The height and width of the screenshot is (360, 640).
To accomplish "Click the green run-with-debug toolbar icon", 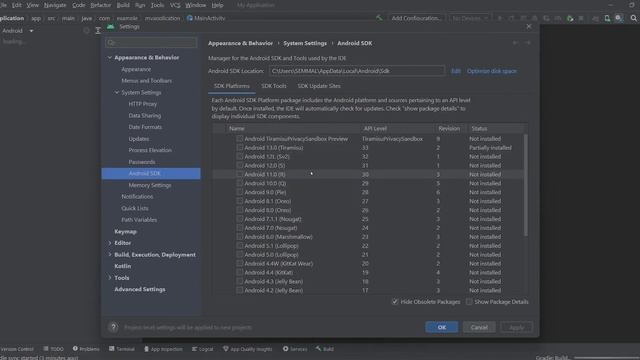I will pos(570,18).
